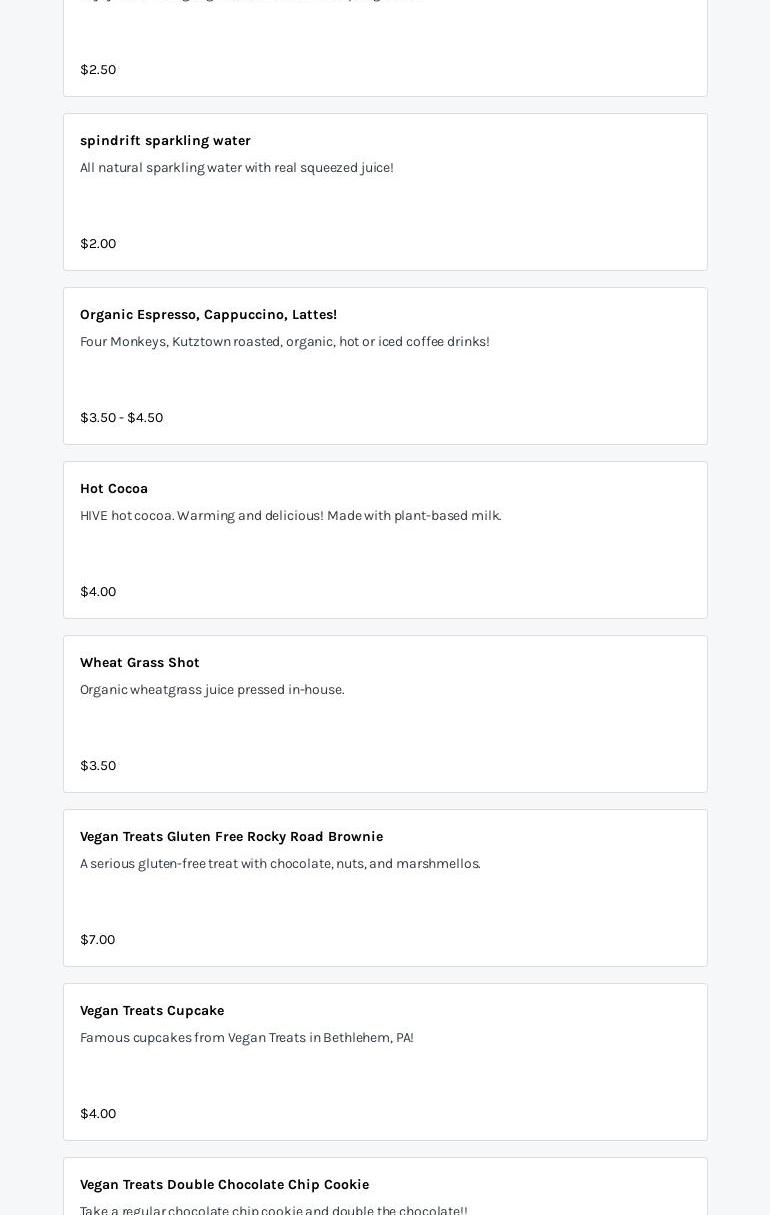Select the Wheat Grass Shot $3.50 price
Screen dimensions: 770x1215
pos(98,766)
